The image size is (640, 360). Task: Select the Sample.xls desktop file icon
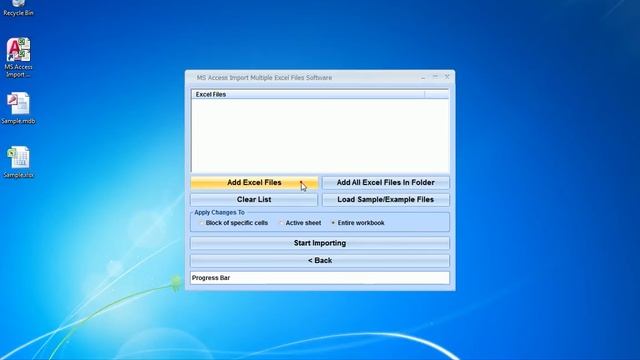[18, 162]
